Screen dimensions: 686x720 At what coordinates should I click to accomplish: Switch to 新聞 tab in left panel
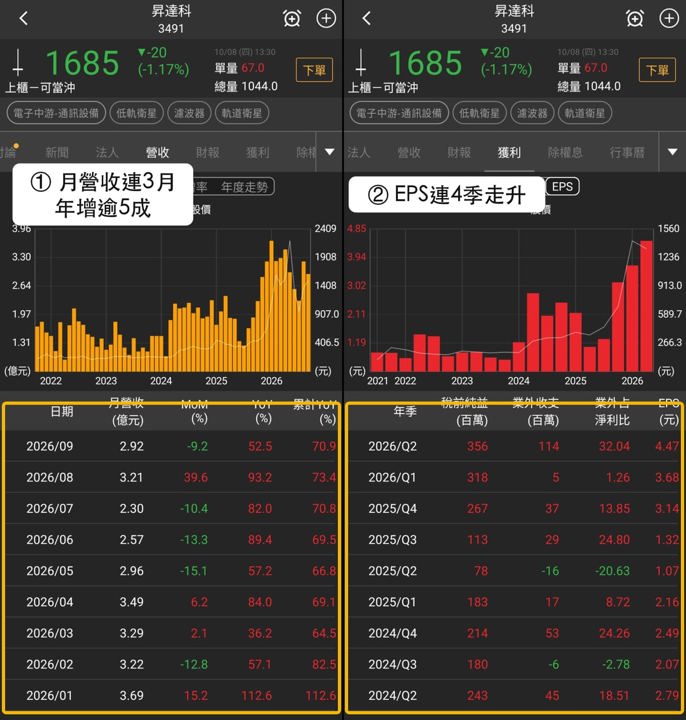pos(57,152)
